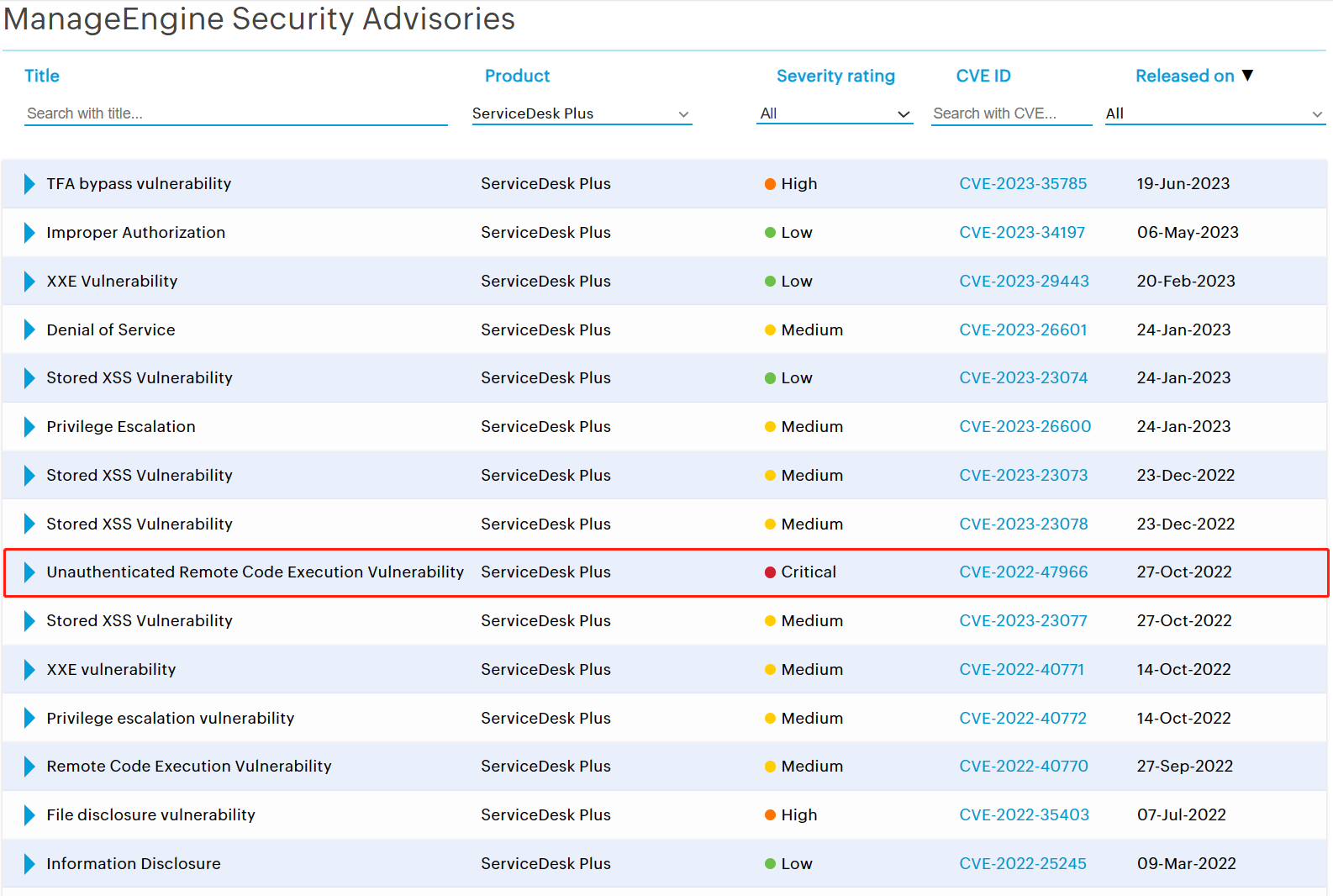Expand the Information Disclosure row
The height and width of the screenshot is (896, 1333).
(29, 864)
